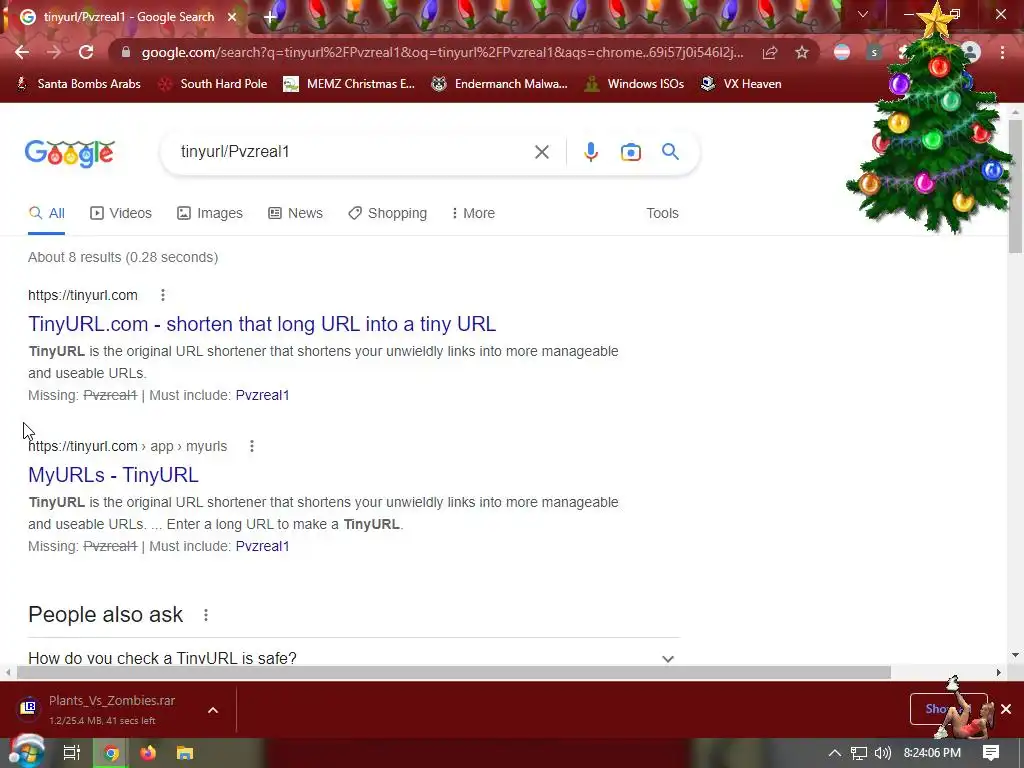Click 'Pvzreal1' must-include link in first result
1024x768 pixels.
pyautogui.click(x=263, y=395)
